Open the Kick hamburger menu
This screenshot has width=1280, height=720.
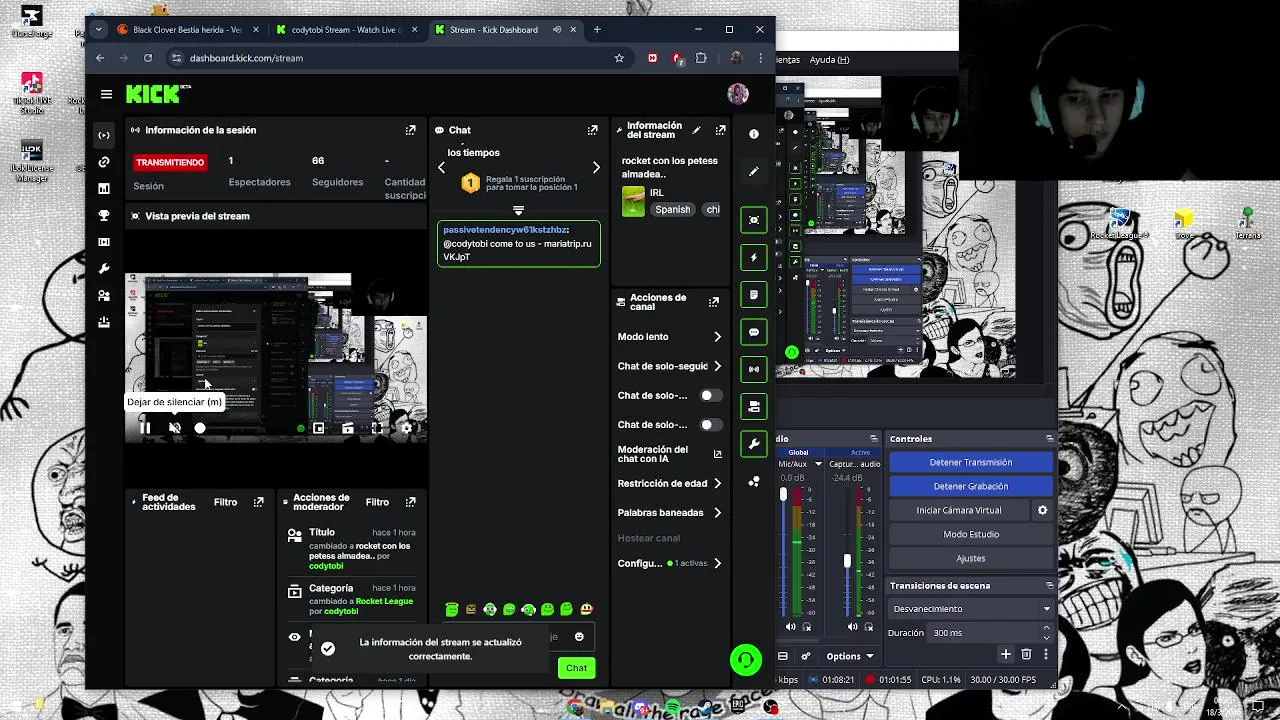(x=106, y=94)
